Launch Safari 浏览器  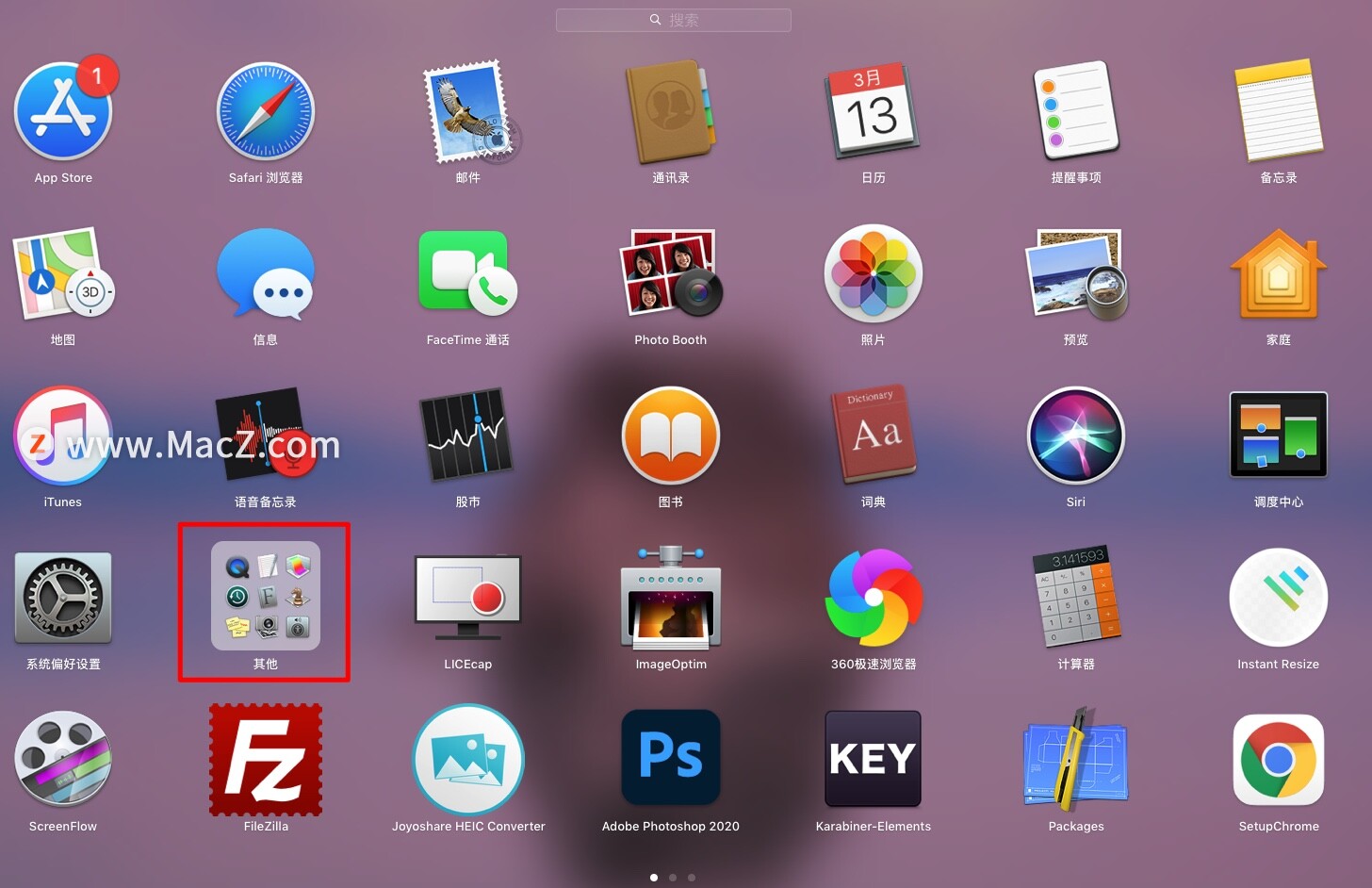pos(266,111)
